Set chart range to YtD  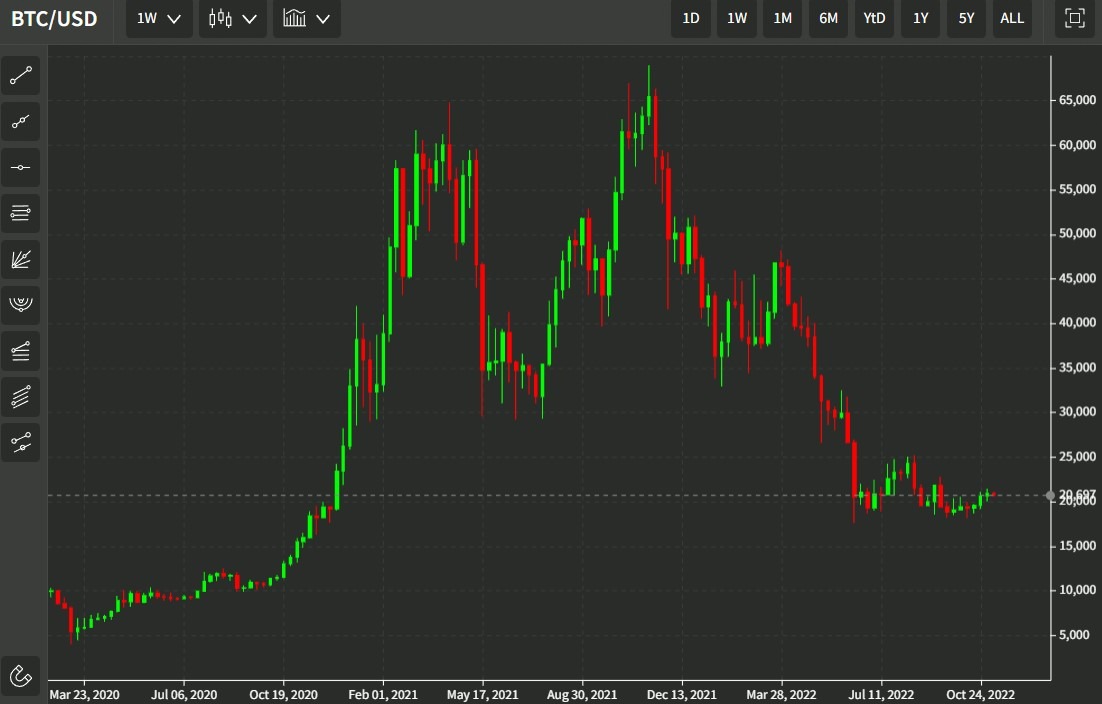(x=874, y=18)
